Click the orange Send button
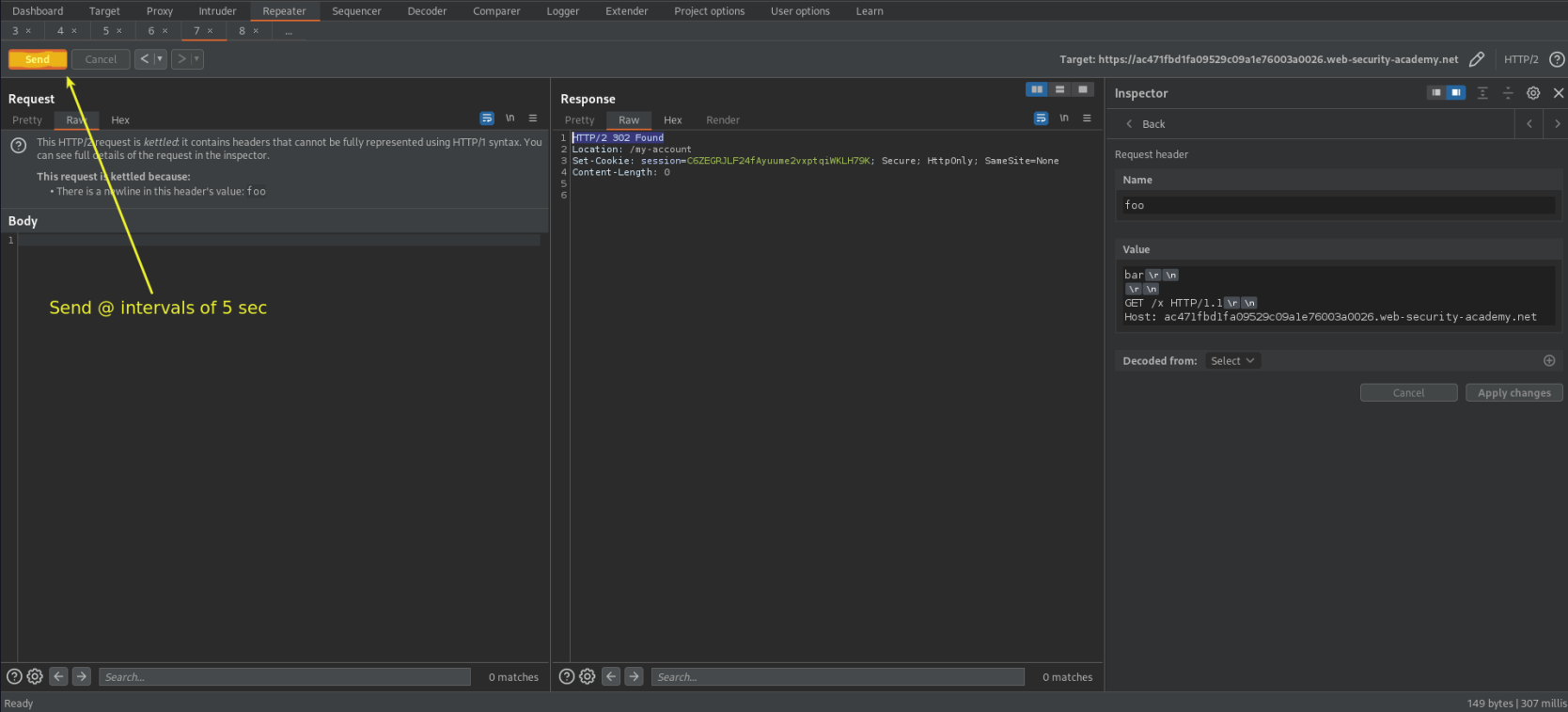Image resolution: width=1568 pixels, height=712 pixels. [x=38, y=59]
